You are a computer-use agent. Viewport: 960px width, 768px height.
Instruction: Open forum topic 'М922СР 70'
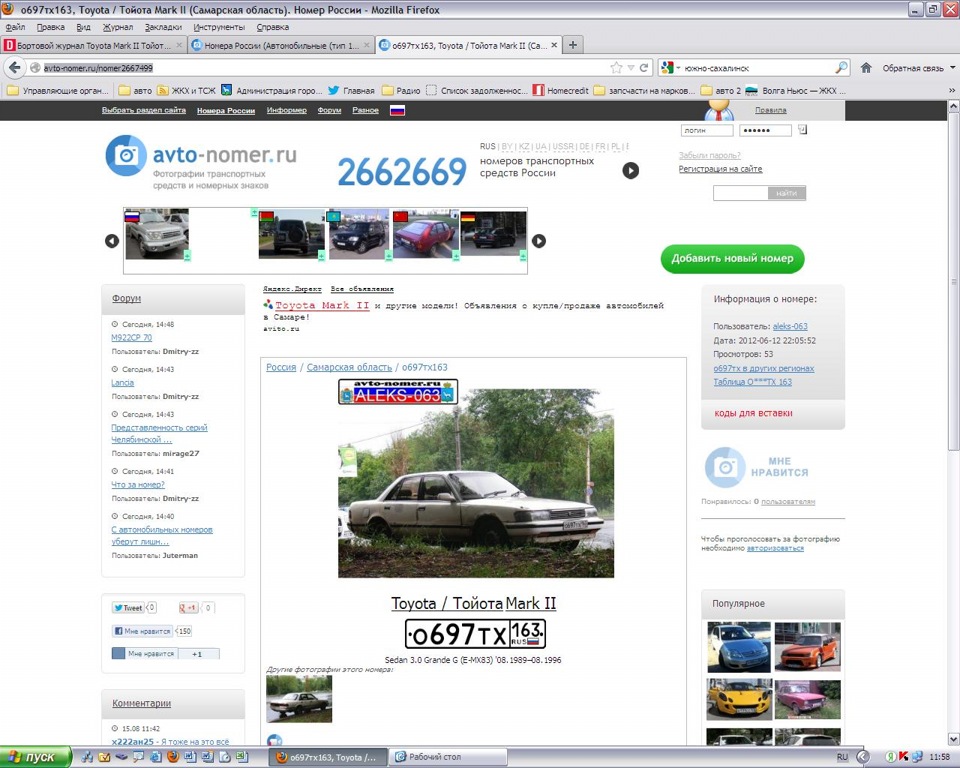(132, 337)
